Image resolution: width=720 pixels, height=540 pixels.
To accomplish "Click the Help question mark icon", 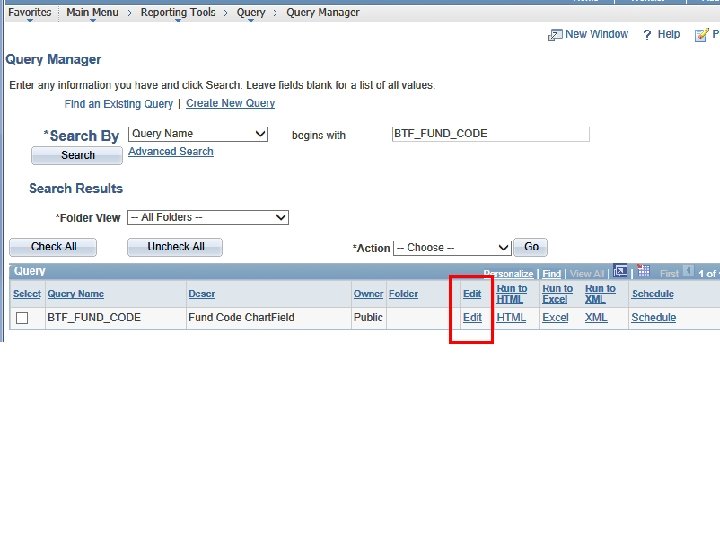I will (647, 35).
